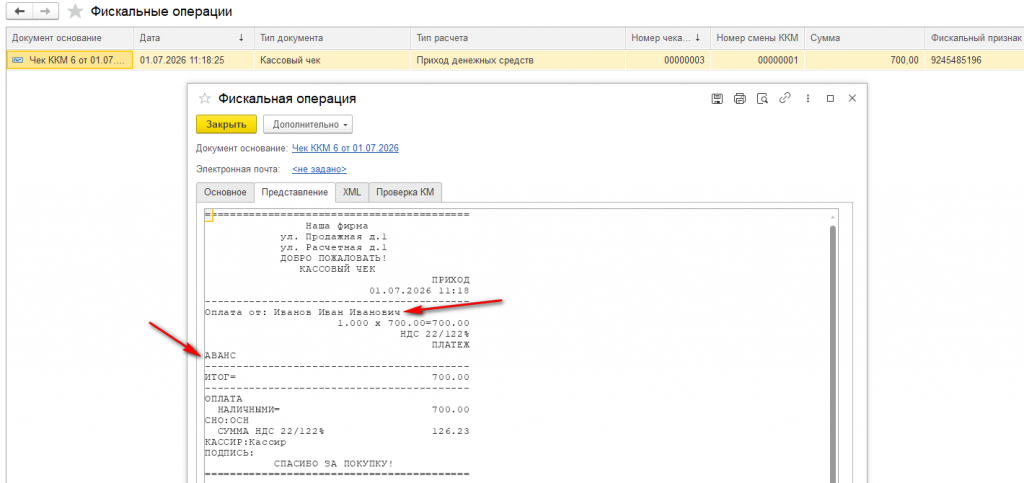Viewport: 1024px width, 483px height.
Task: Click the Тип документа column header
Action: 332,38
